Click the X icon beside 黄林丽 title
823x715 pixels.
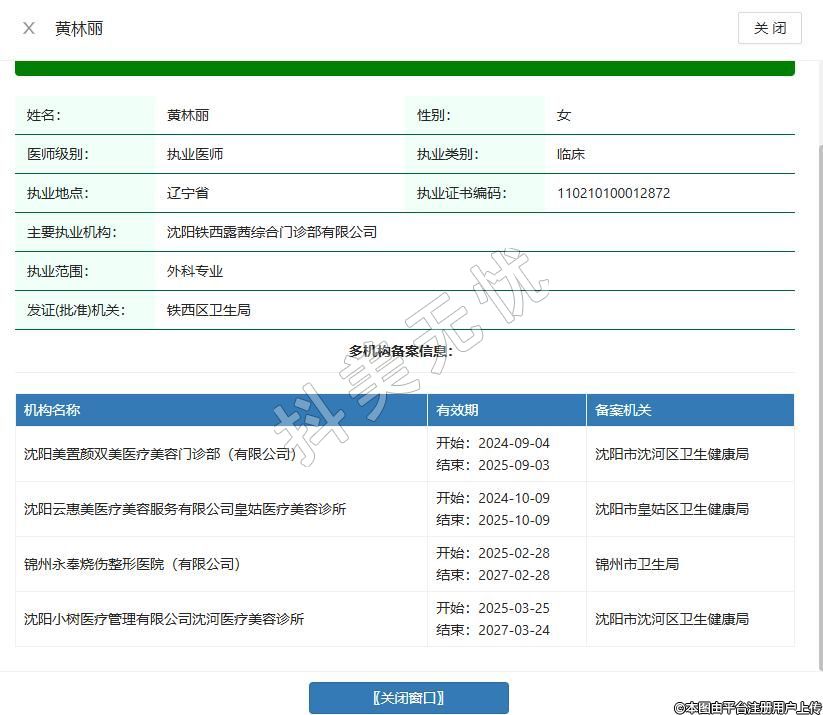[29, 28]
